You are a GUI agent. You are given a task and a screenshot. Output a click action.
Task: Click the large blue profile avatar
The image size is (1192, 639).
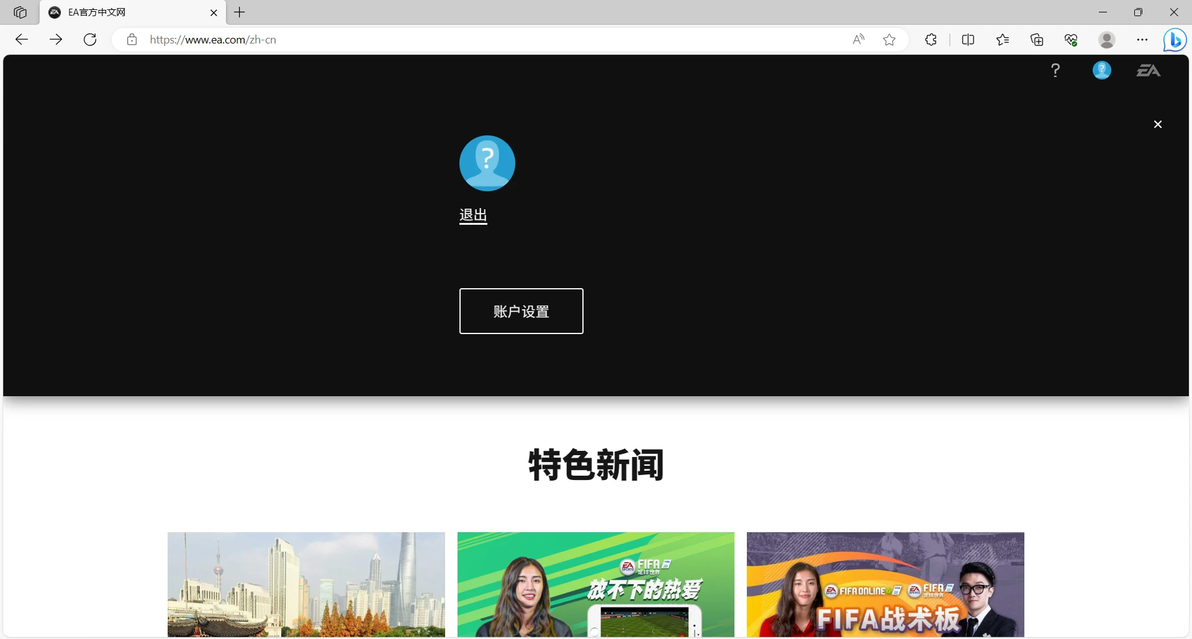click(x=487, y=163)
